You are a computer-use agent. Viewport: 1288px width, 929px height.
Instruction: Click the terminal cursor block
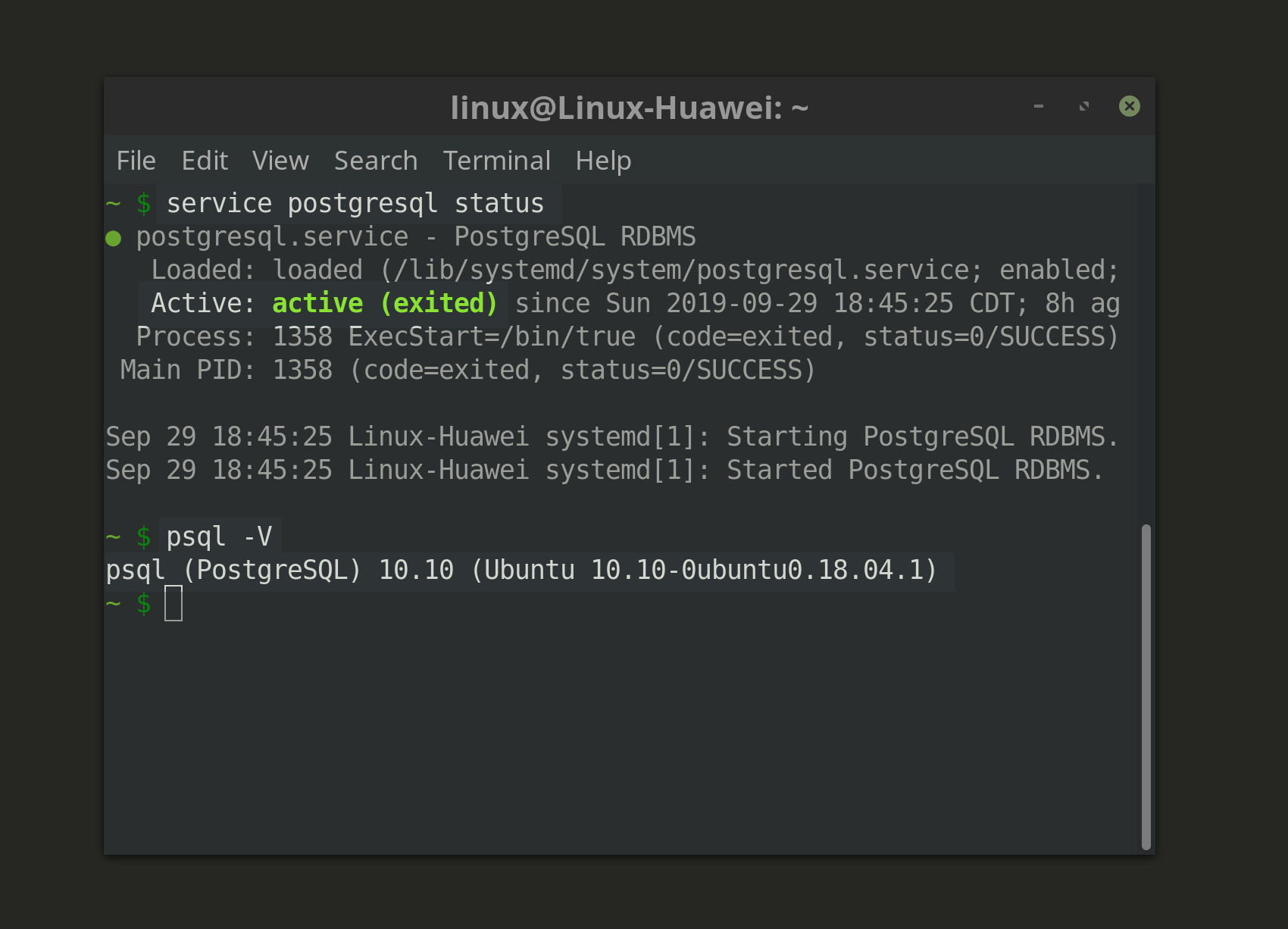174,603
